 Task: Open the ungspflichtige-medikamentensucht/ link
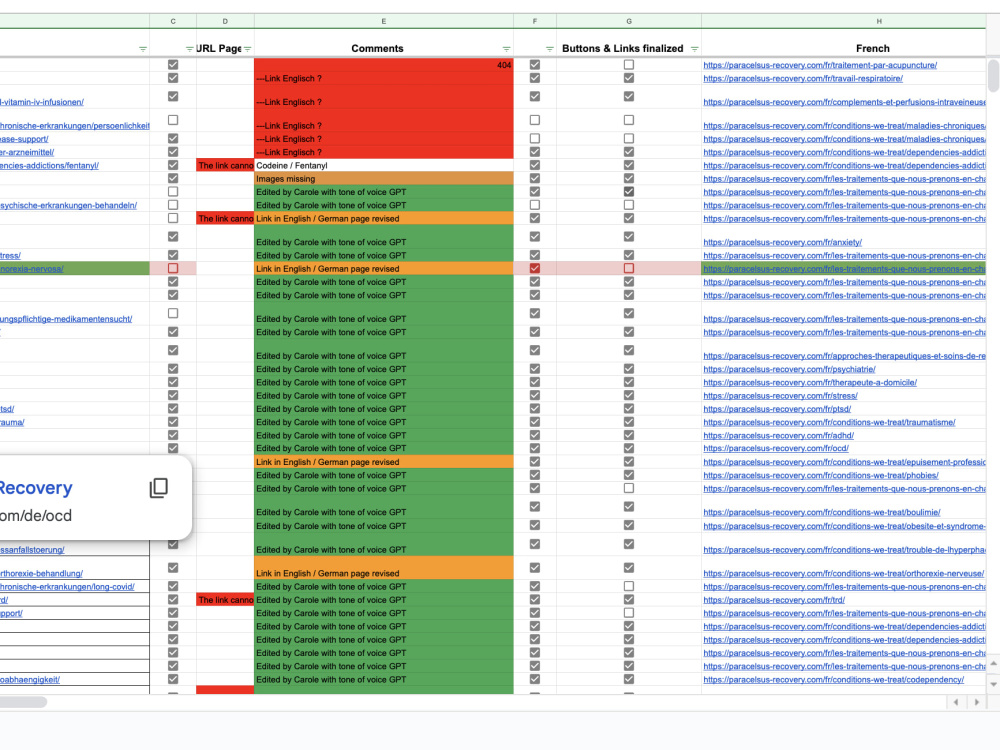[x=66, y=319]
